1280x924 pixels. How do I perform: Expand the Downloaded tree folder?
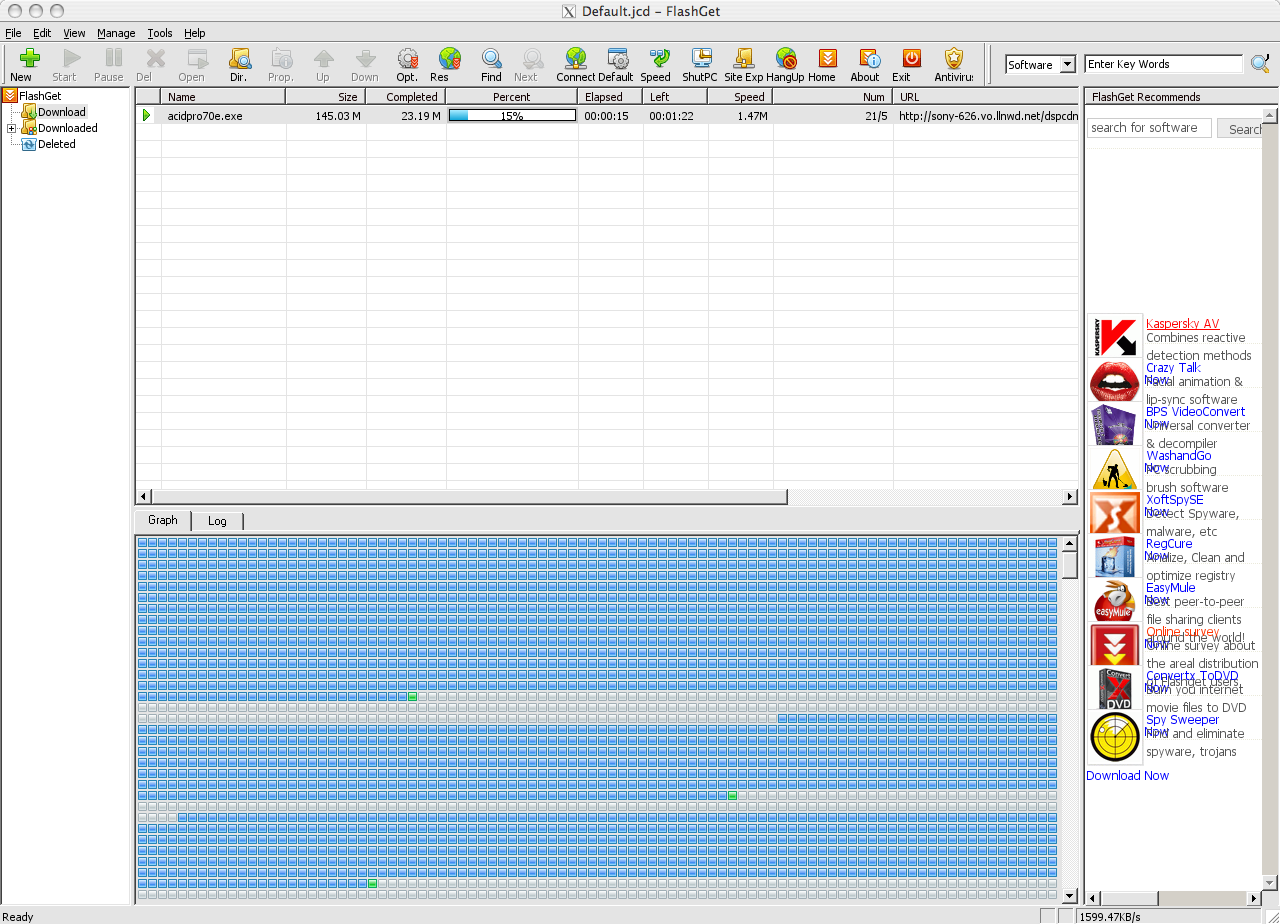pos(11,128)
